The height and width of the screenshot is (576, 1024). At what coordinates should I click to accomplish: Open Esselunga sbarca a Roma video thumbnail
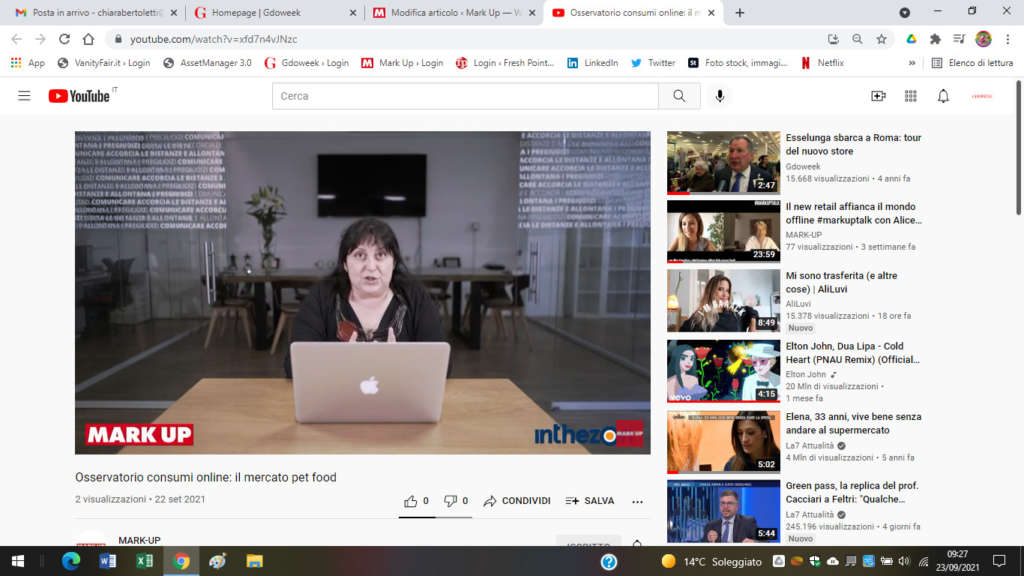723,162
